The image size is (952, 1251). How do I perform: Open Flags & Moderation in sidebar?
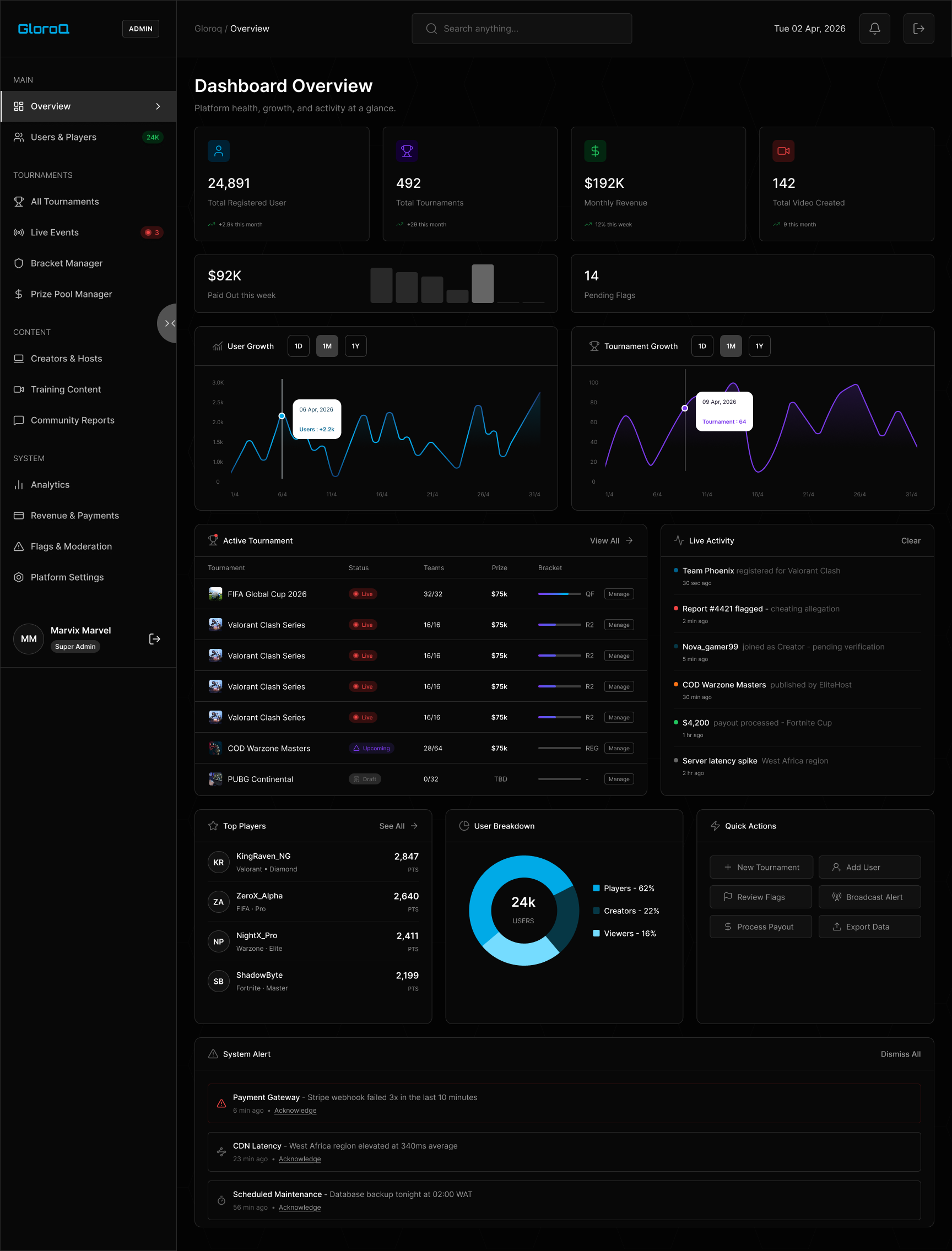[x=88, y=546]
